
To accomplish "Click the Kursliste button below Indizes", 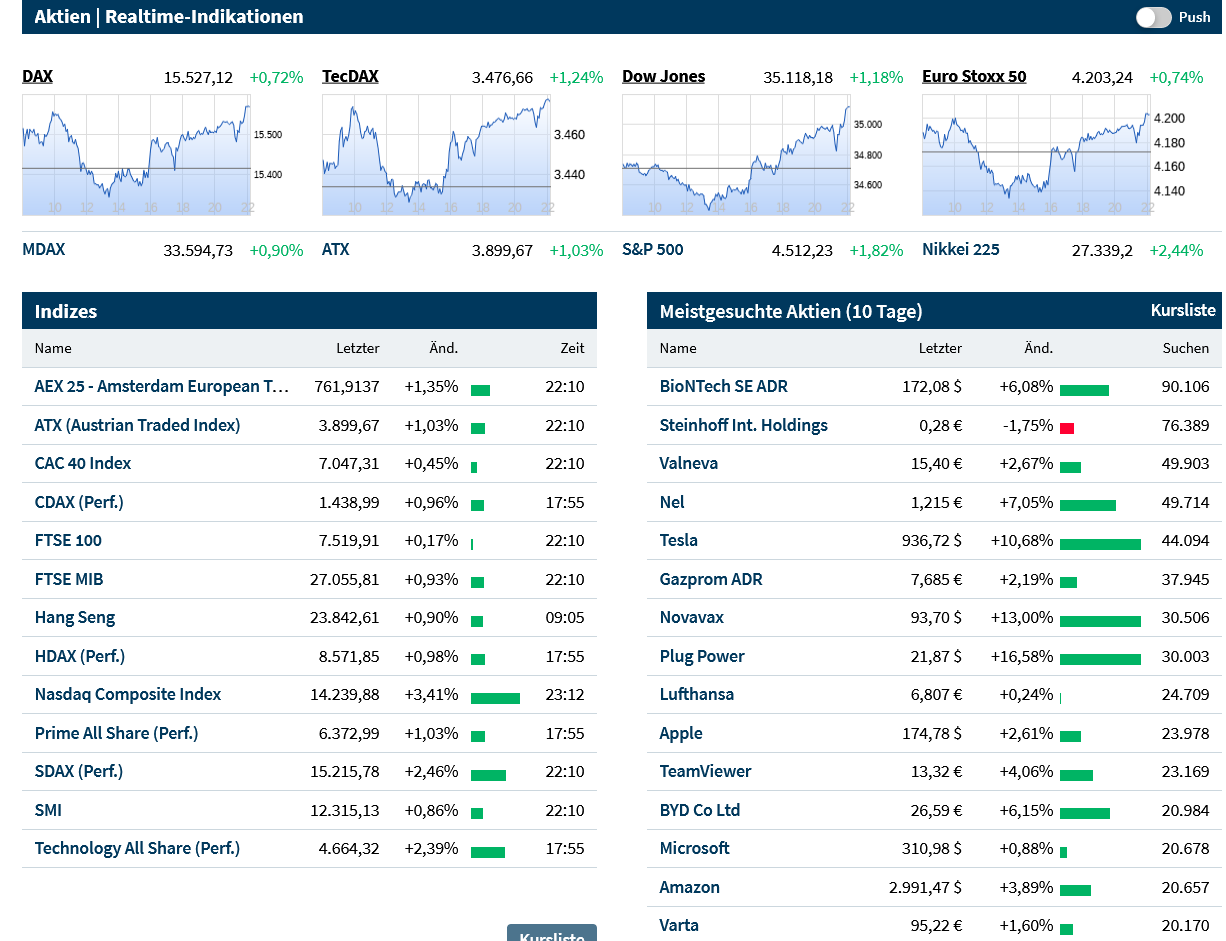I will tap(552, 933).
